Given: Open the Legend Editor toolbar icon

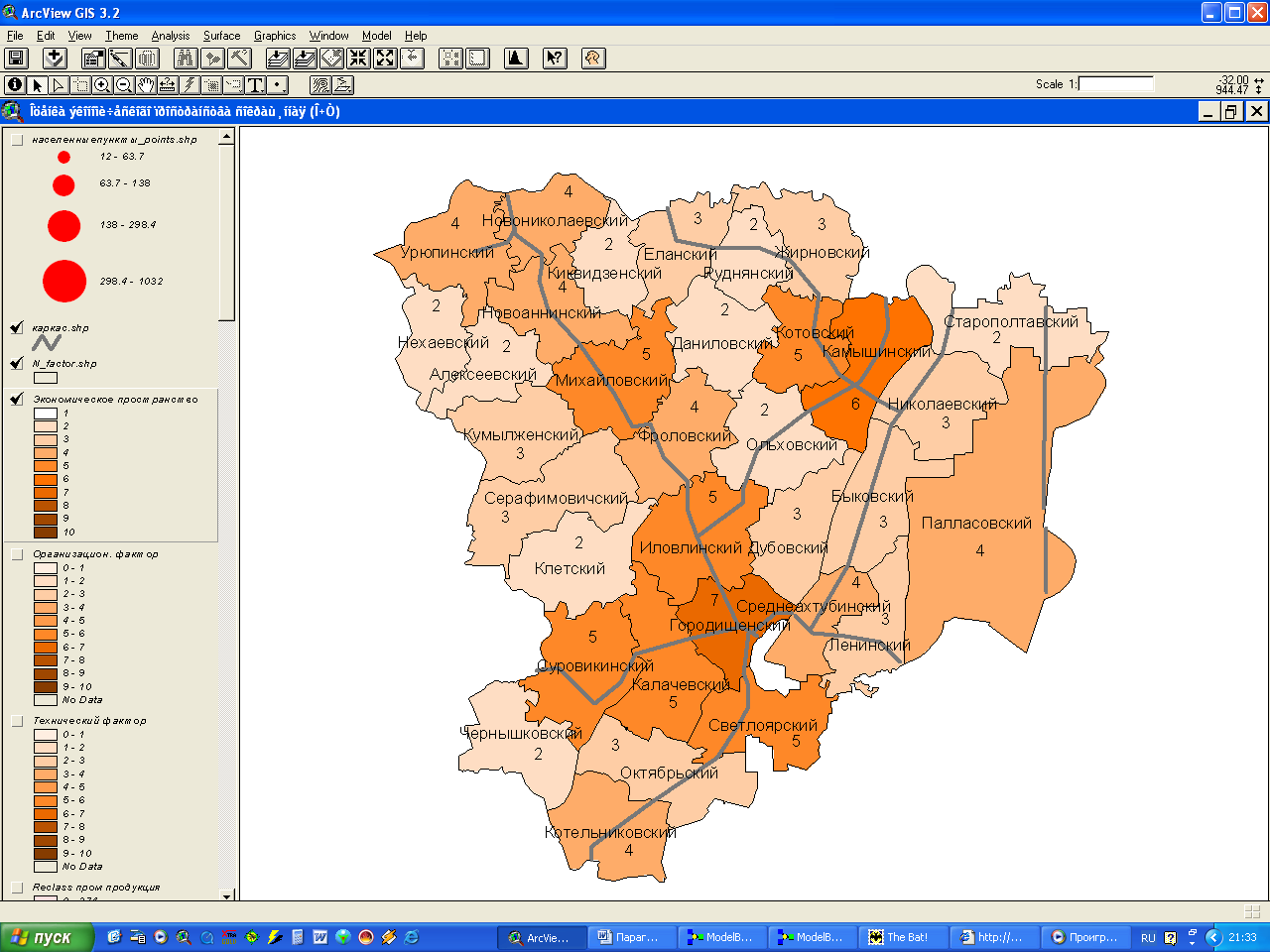Looking at the screenshot, I should (x=120, y=59).
